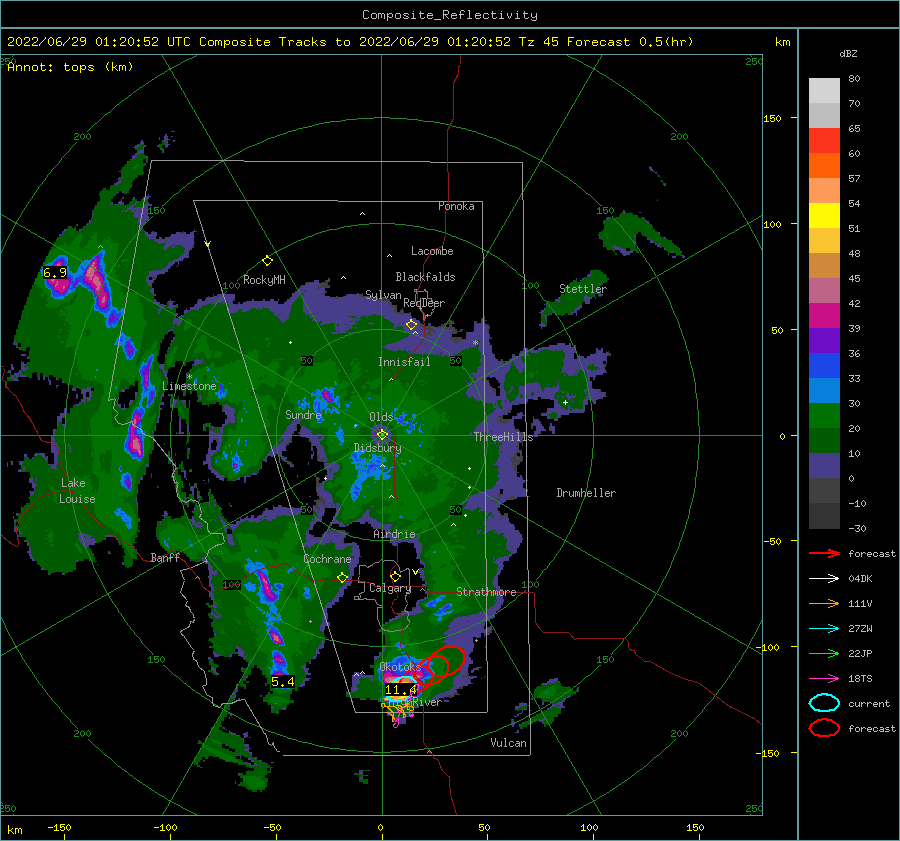This screenshot has height=841, width=900.
Task: Click the Drumheller city label
Action: 586,493
